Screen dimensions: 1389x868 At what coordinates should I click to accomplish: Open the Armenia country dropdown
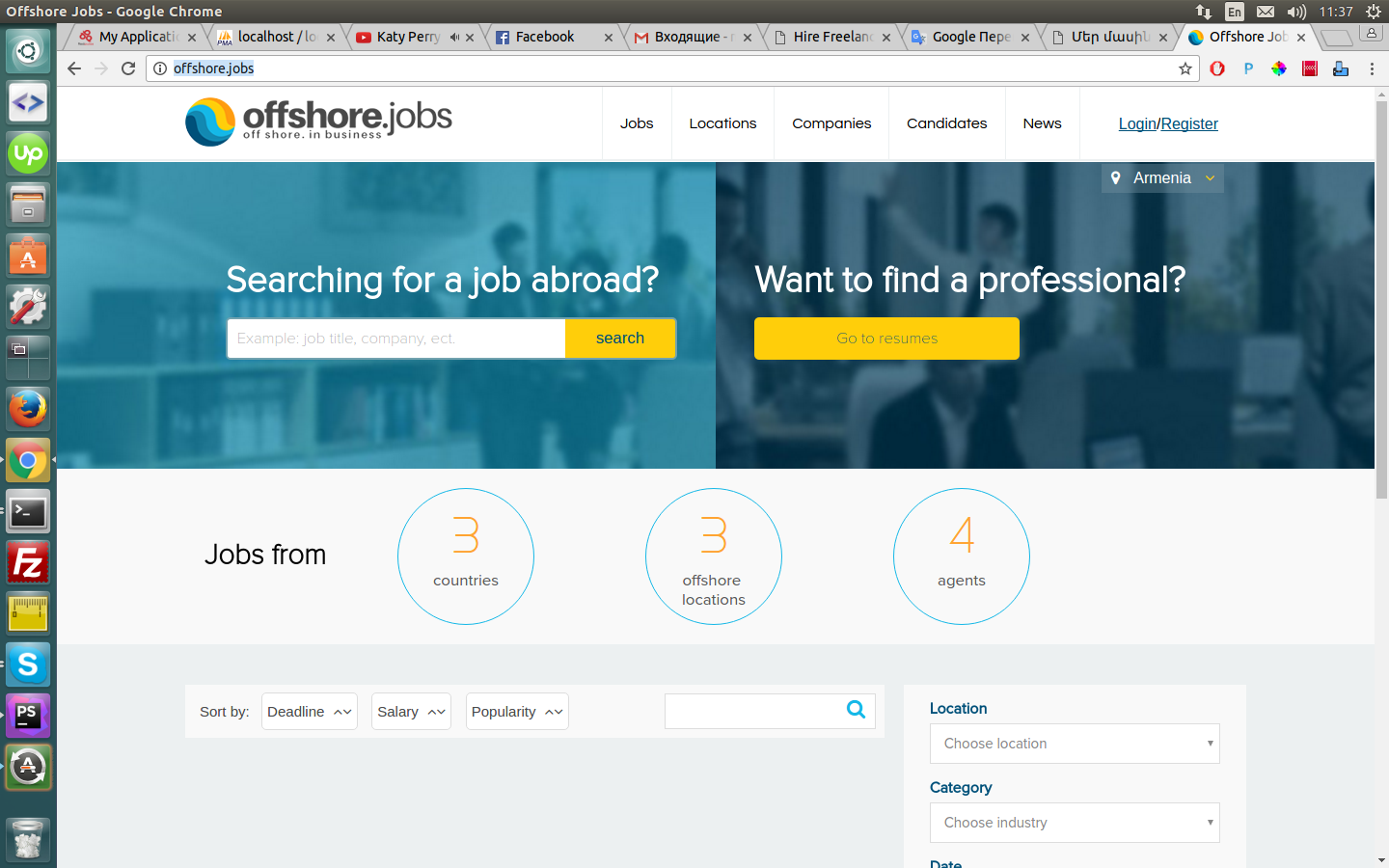[x=1162, y=178]
